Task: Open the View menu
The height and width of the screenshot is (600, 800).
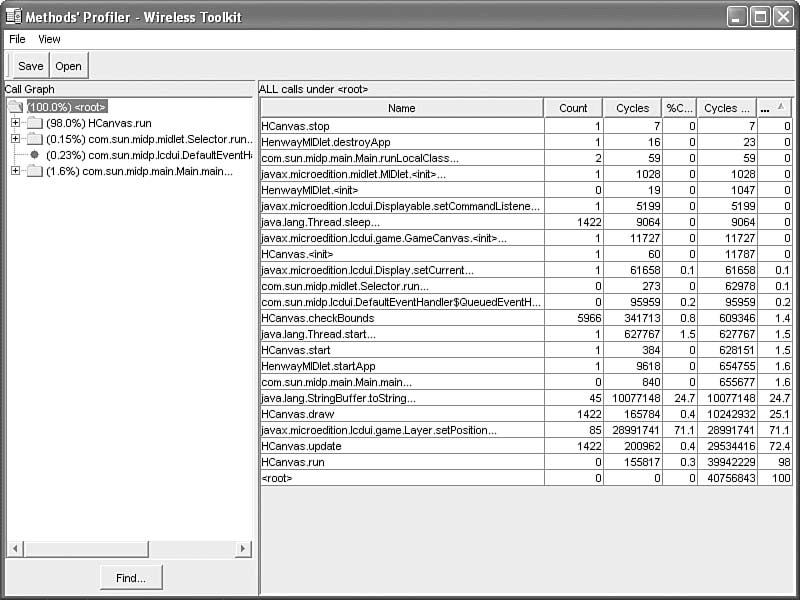Action: pyautogui.click(x=49, y=39)
